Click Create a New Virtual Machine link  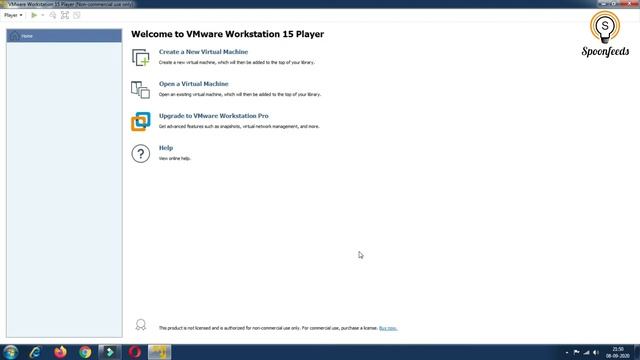(x=203, y=52)
